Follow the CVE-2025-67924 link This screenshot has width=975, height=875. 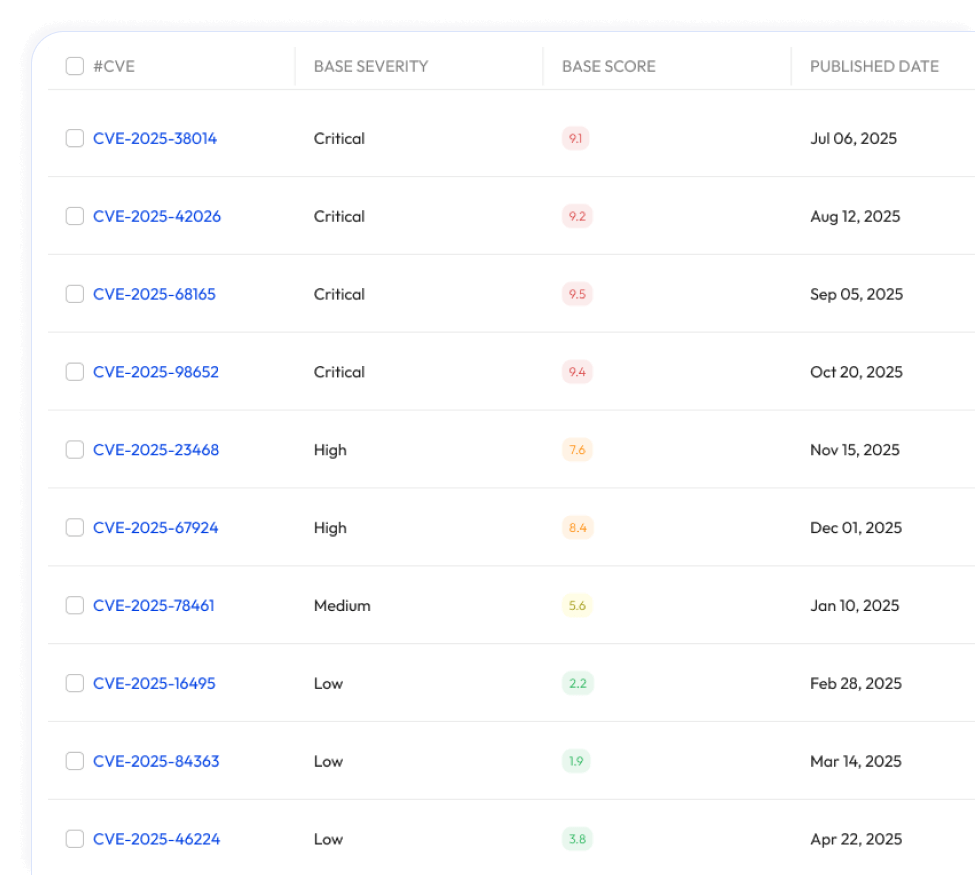pos(156,527)
